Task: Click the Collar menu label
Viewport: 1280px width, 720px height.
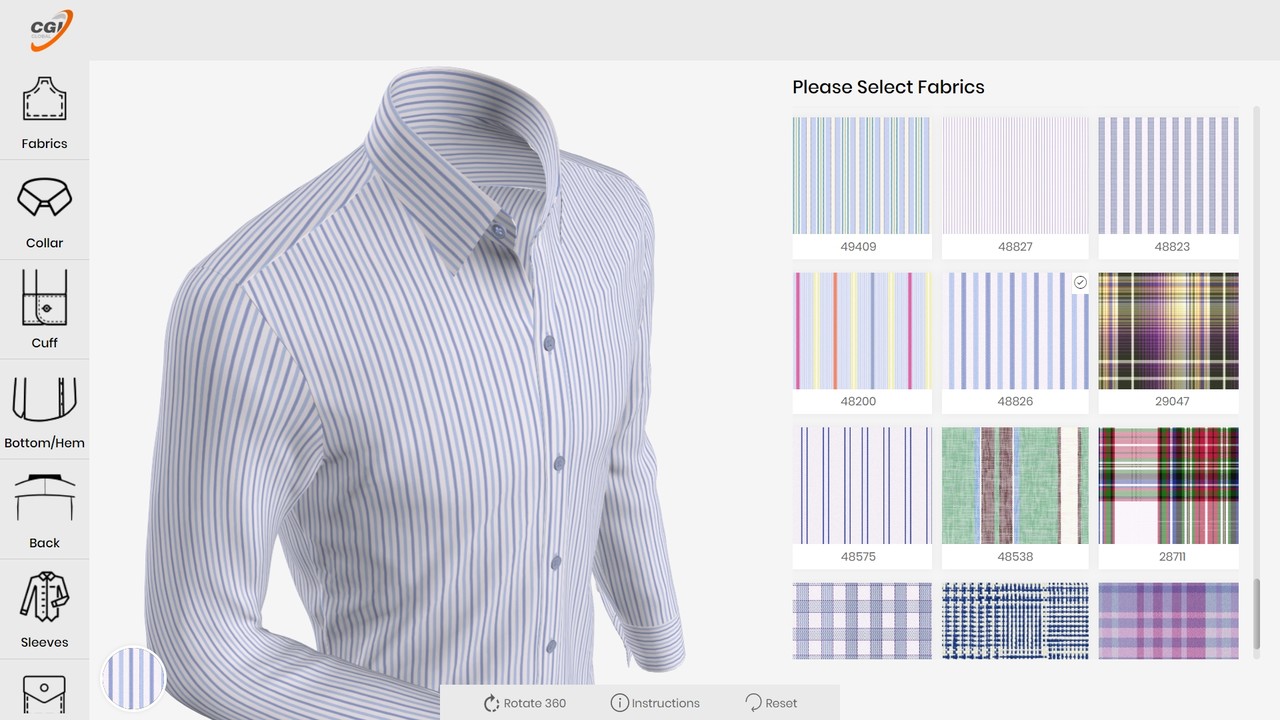Action: click(44, 243)
